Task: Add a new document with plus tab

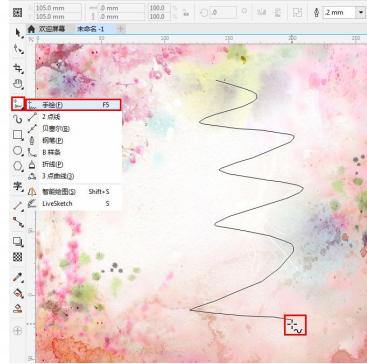Action: (121, 29)
